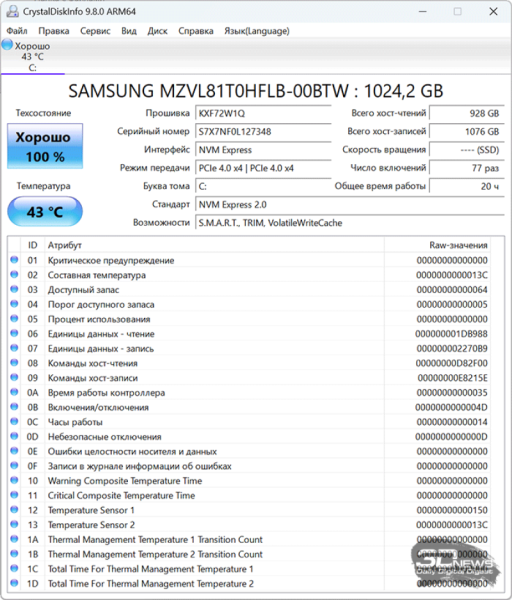Click raw value 0000000E8215E
The image size is (512, 600).
tap(452, 378)
